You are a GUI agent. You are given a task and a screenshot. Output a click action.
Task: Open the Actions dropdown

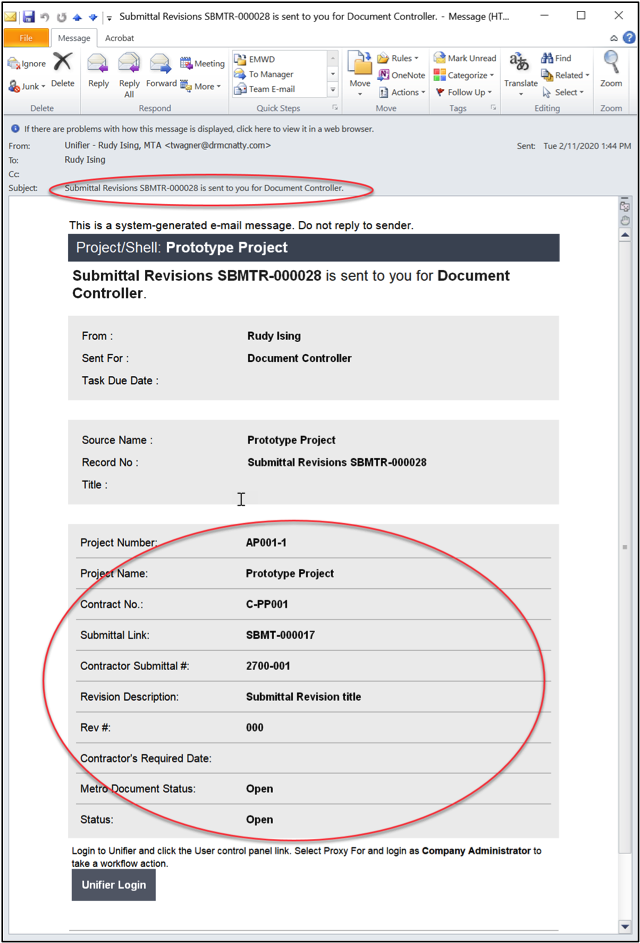[x=402, y=92]
